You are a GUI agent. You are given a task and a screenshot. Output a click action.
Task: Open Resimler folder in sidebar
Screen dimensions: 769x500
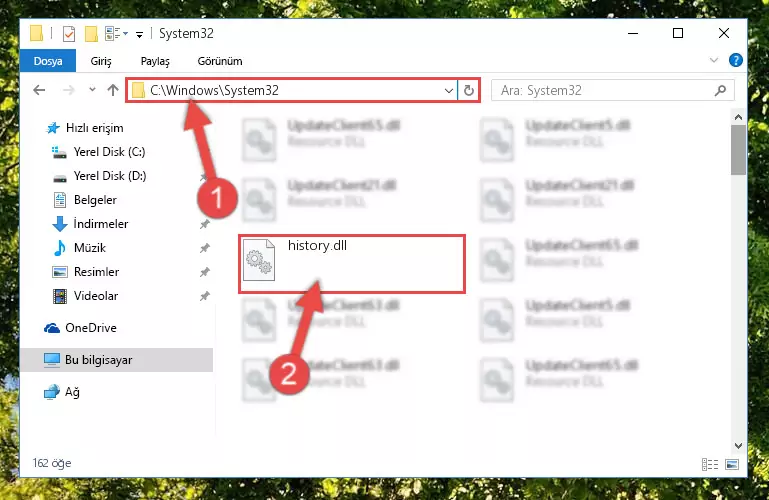click(x=85, y=272)
